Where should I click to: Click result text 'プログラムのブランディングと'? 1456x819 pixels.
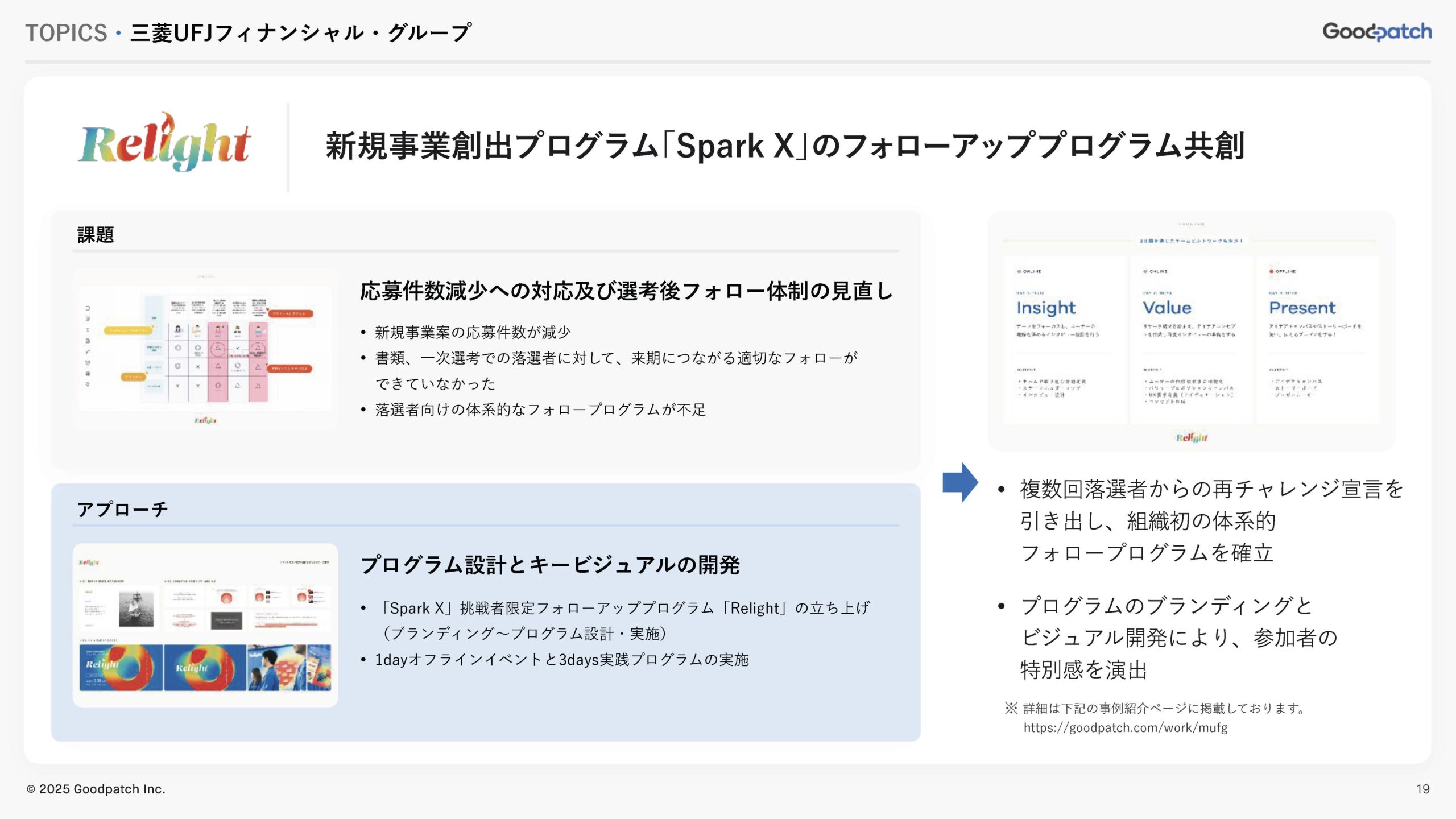pos(1166,606)
